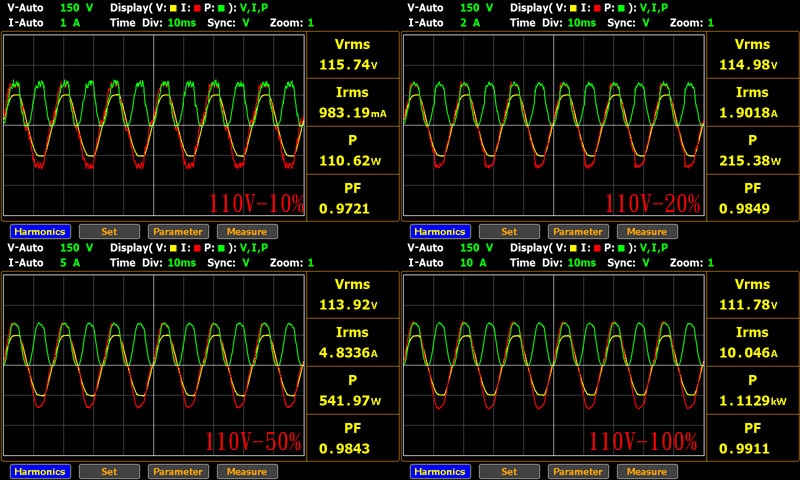Image resolution: width=800 pixels, height=480 pixels.
Task: Click the PF 0.9911 reading
Action: tap(753, 438)
